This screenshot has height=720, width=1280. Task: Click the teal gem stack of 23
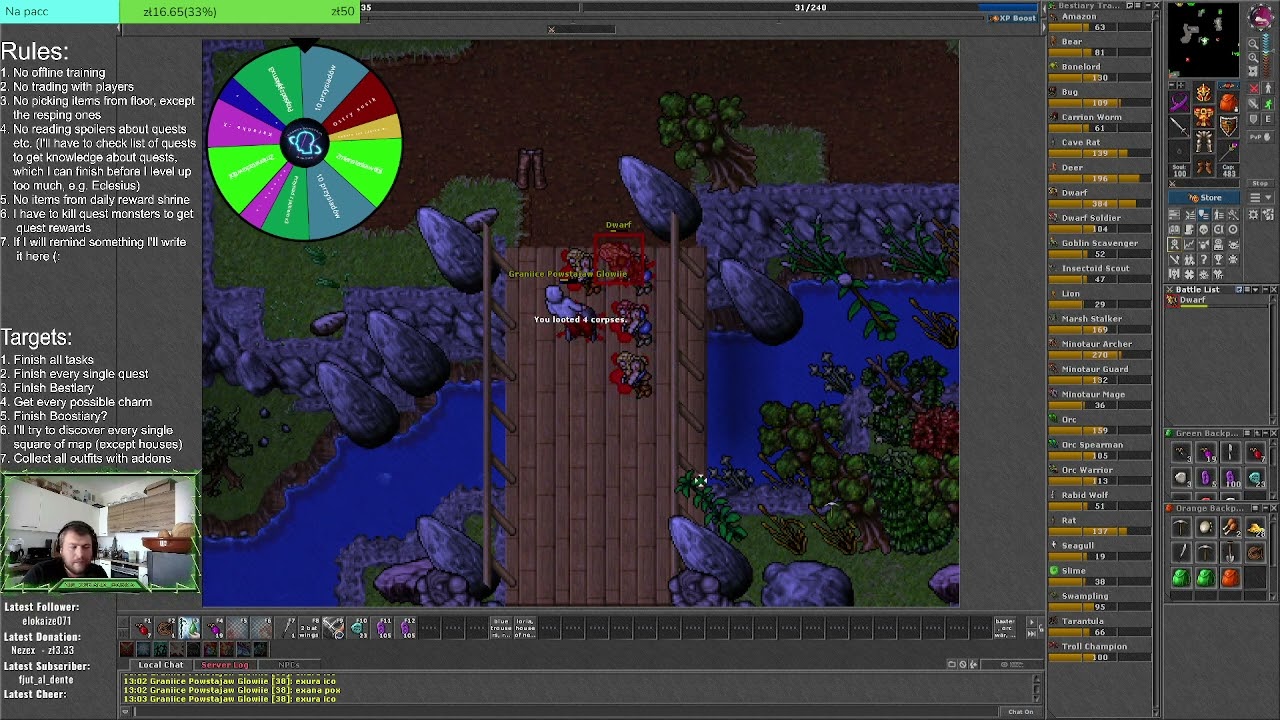(x=1255, y=479)
